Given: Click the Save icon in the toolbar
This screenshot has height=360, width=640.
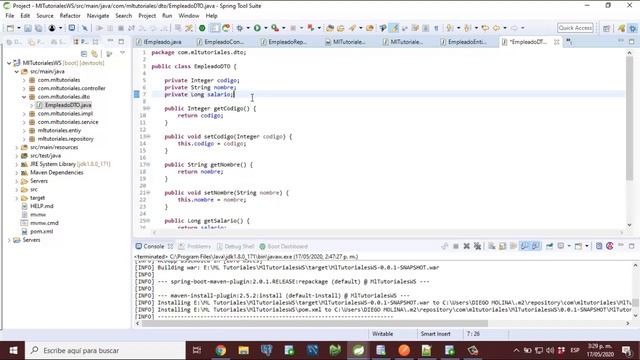Looking at the screenshot, I should (28, 28).
